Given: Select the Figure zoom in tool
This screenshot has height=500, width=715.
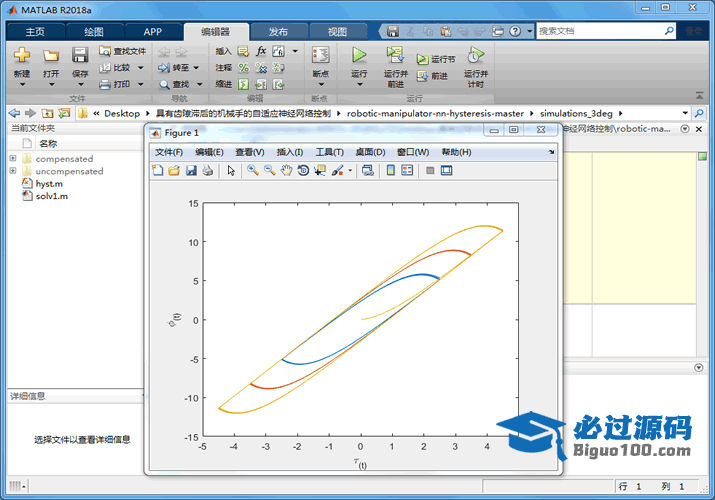Looking at the screenshot, I should [252, 170].
